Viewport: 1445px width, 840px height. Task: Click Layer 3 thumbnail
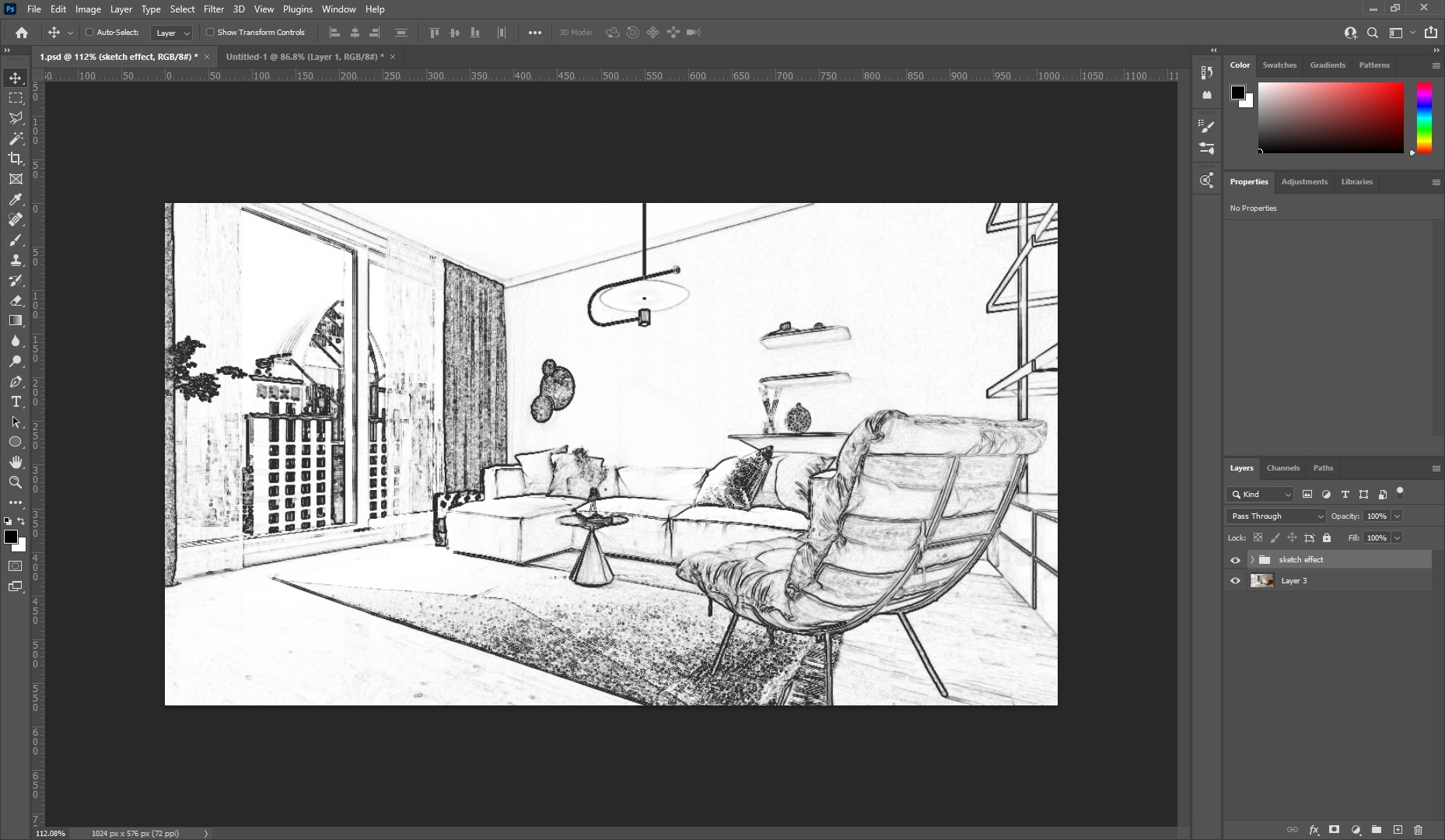click(x=1261, y=581)
